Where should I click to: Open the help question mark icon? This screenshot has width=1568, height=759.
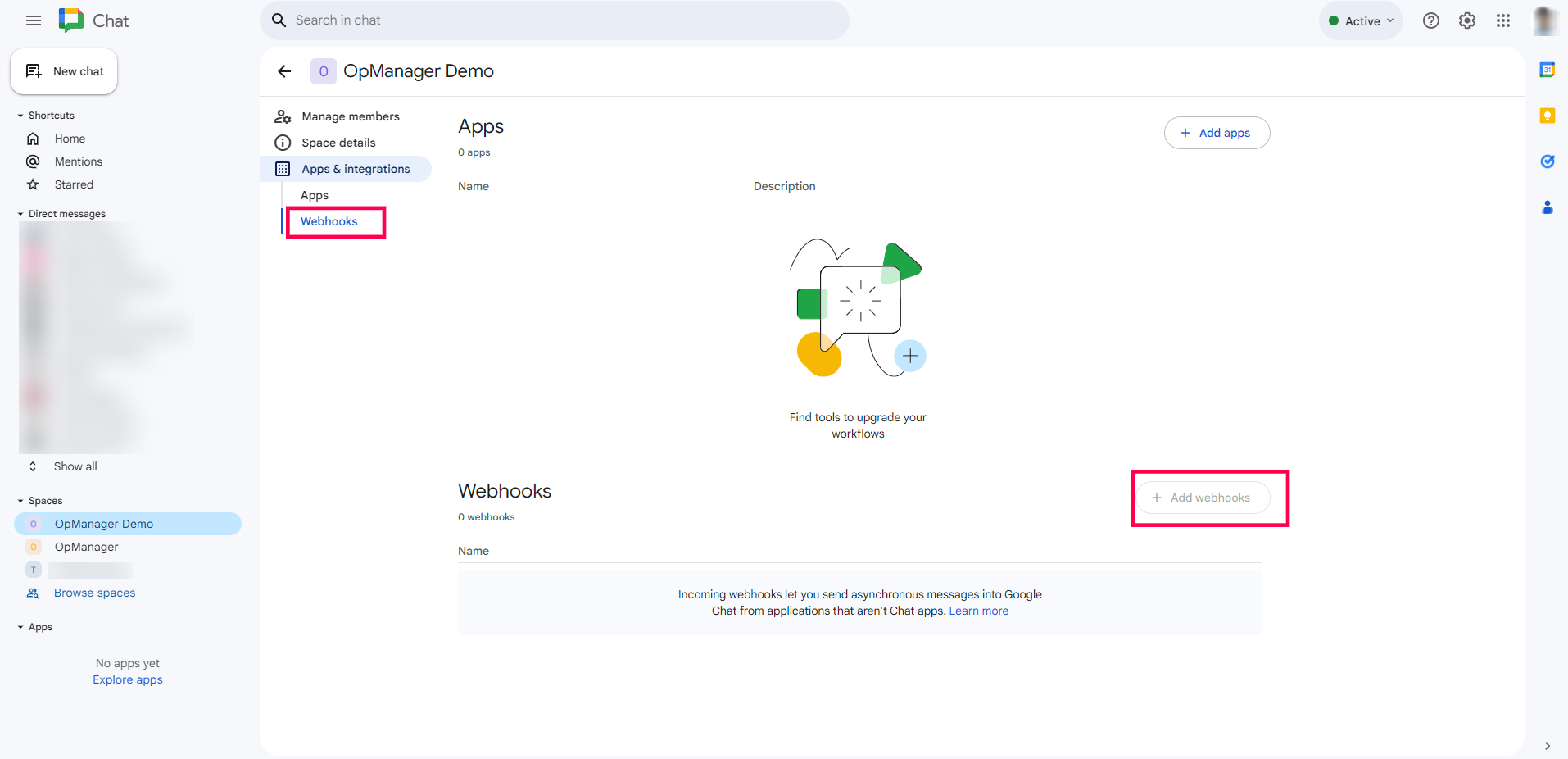[1431, 20]
